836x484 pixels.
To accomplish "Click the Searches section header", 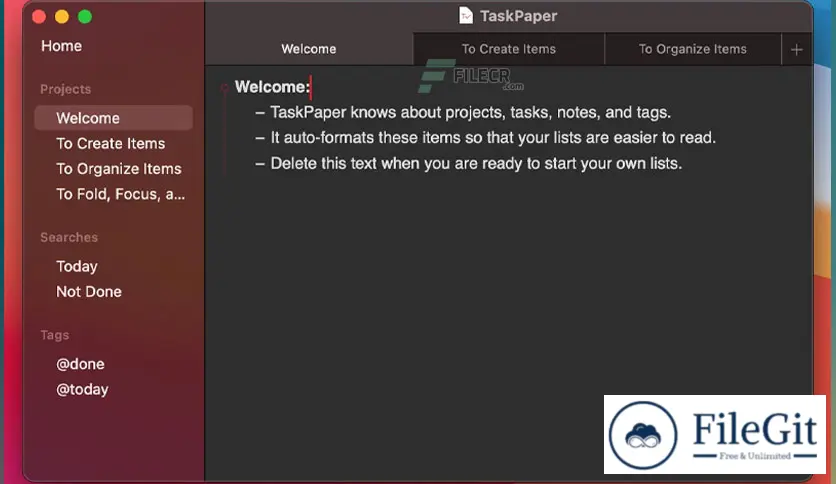I will [x=69, y=237].
